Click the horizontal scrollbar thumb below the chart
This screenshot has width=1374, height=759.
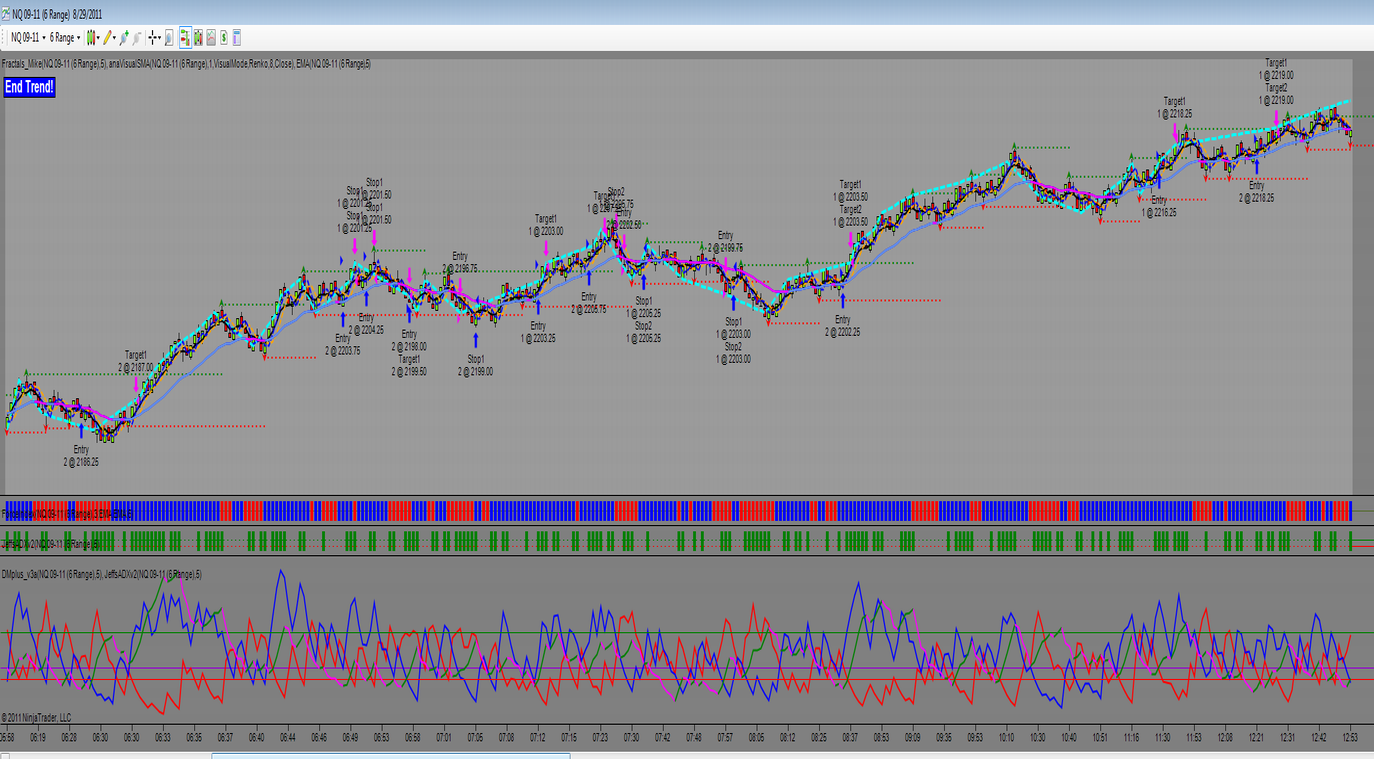[x=391, y=755]
